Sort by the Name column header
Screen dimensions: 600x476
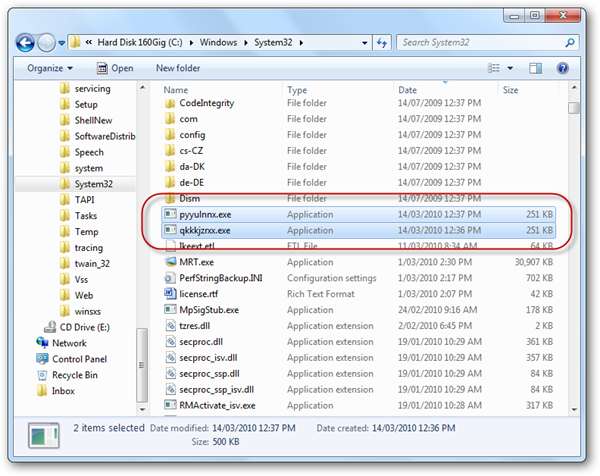click(x=176, y=90)
